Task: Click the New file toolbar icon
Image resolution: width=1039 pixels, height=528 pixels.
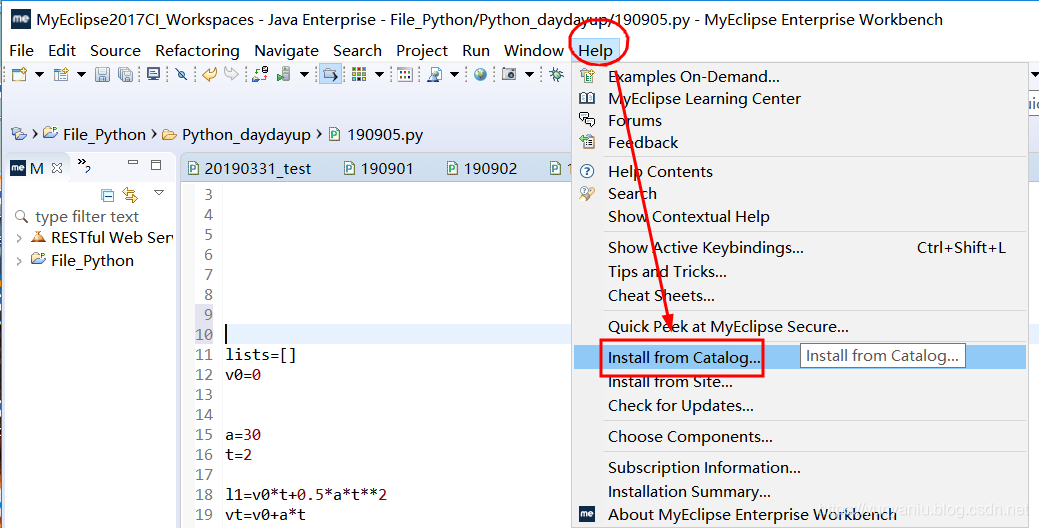Action: [x=20, y=74]
